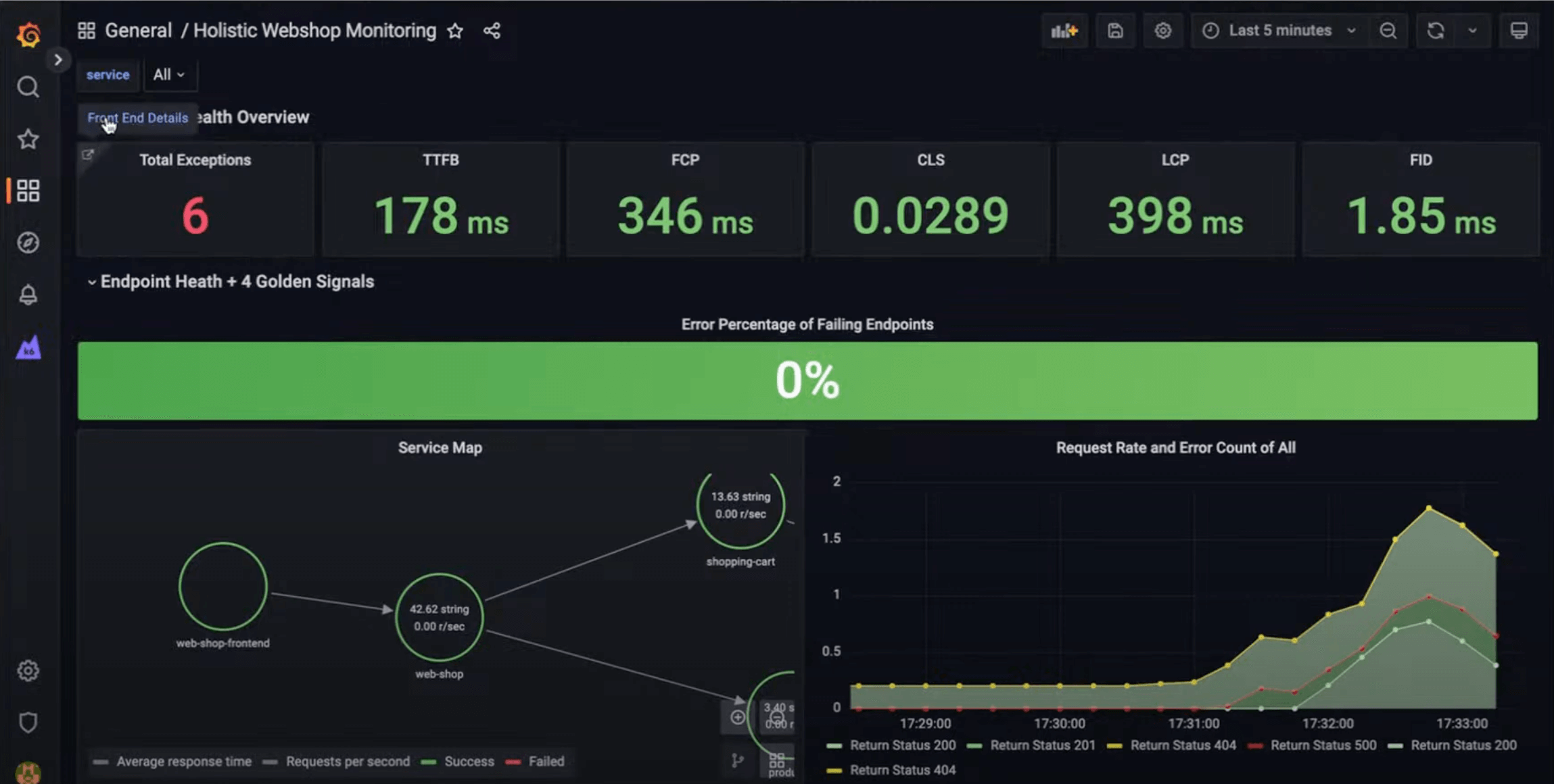Open Explore via the compass icon
Image resolution: width=1554 pixels, height=784 pixels.
click(x=28, y=243)
